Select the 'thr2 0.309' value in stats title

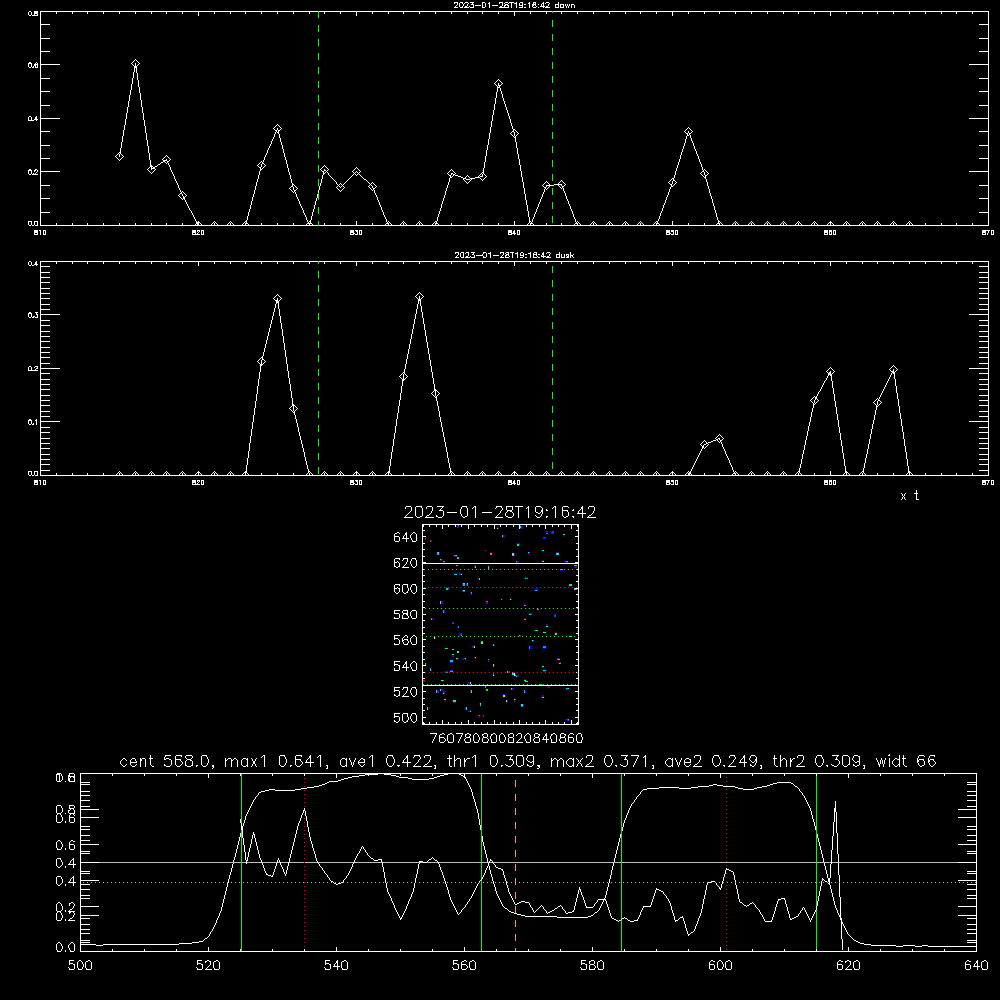pyautogui.click(x=818, y=761)
